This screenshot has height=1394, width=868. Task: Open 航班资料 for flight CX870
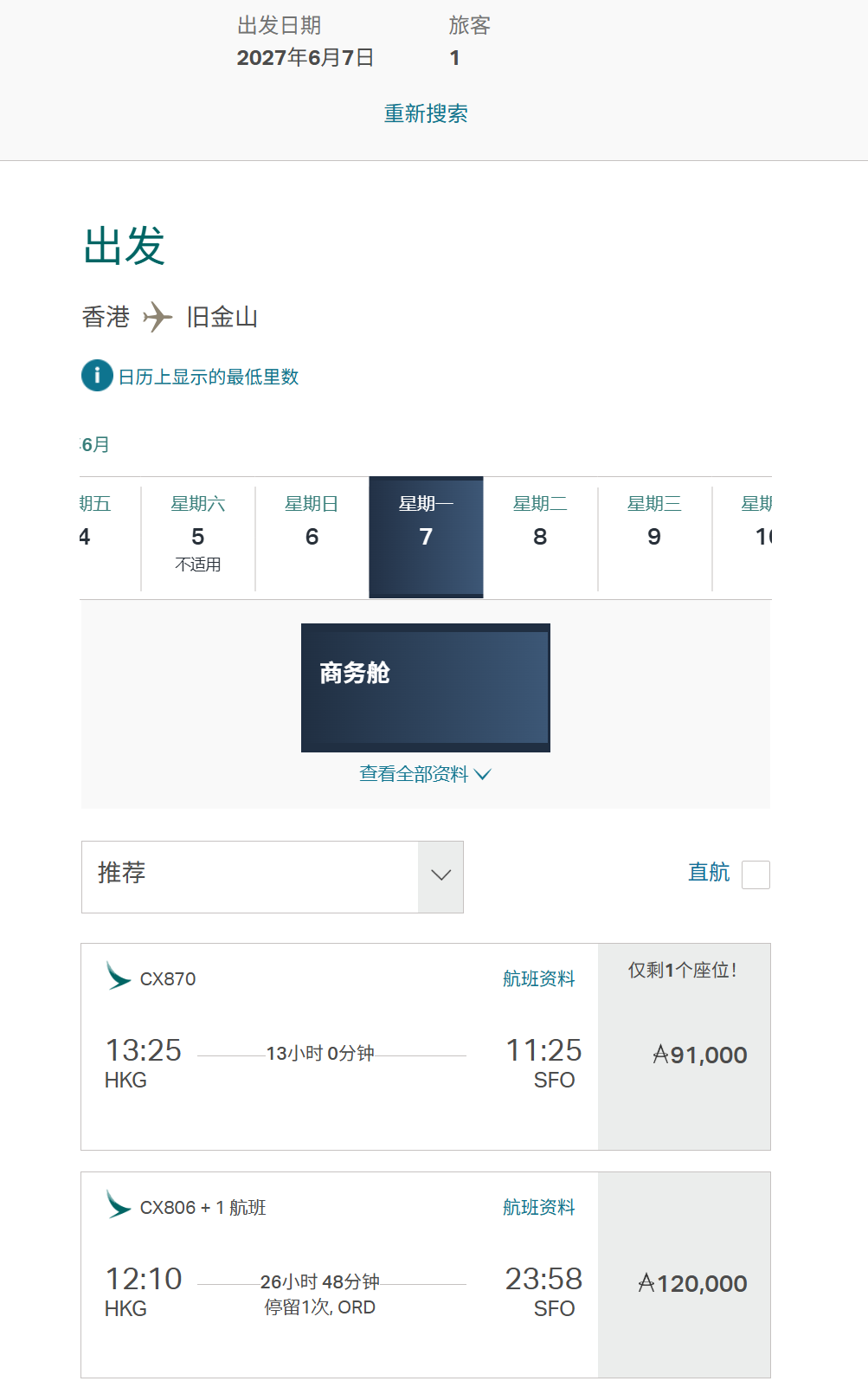click(x=538, y=978)
